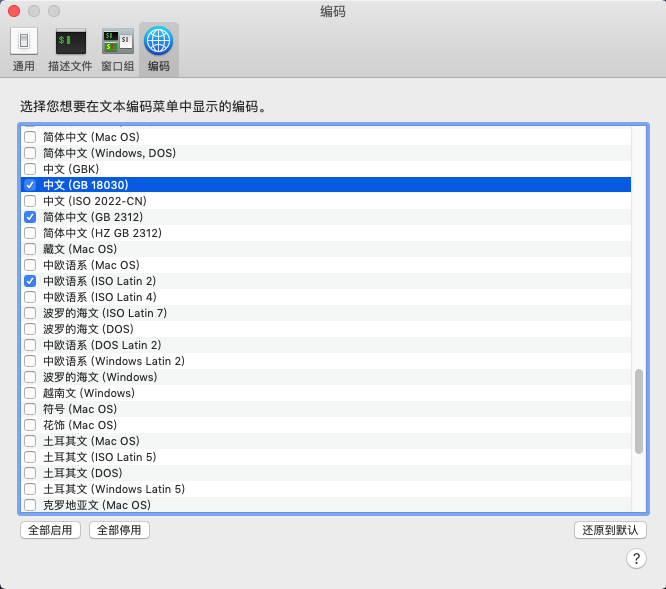Click the help question mark button
Image resolution: width=666 pixels, height=589 pixels.
[636, 558]
